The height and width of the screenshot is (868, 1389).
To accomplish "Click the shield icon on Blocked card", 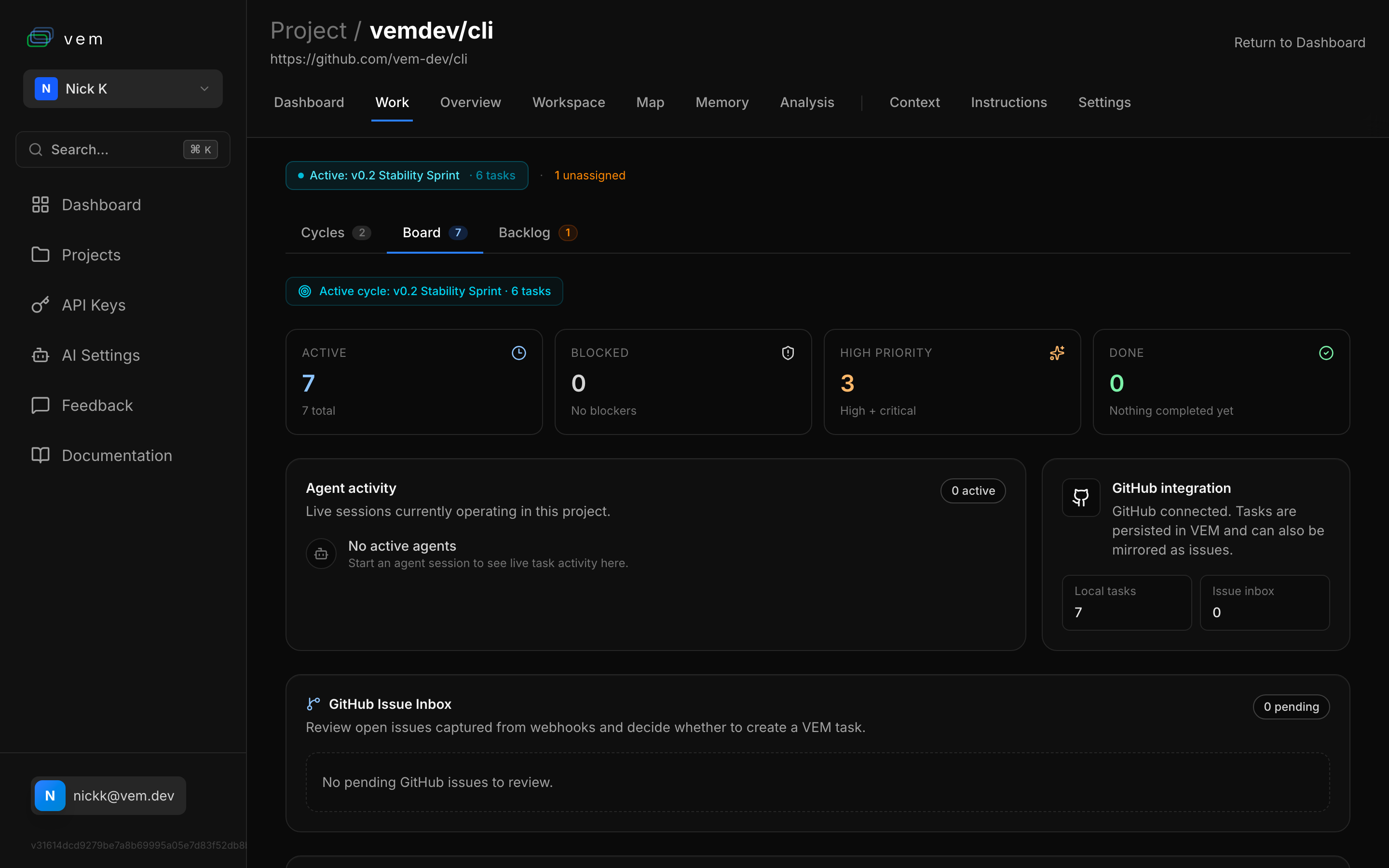I will pos(788,353).
